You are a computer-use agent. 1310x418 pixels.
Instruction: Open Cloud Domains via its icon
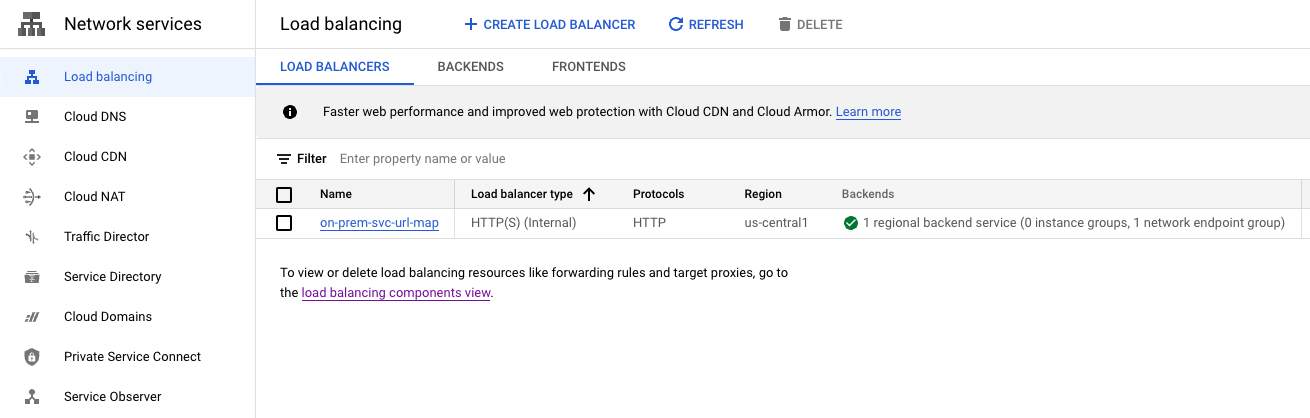(31, 317)
